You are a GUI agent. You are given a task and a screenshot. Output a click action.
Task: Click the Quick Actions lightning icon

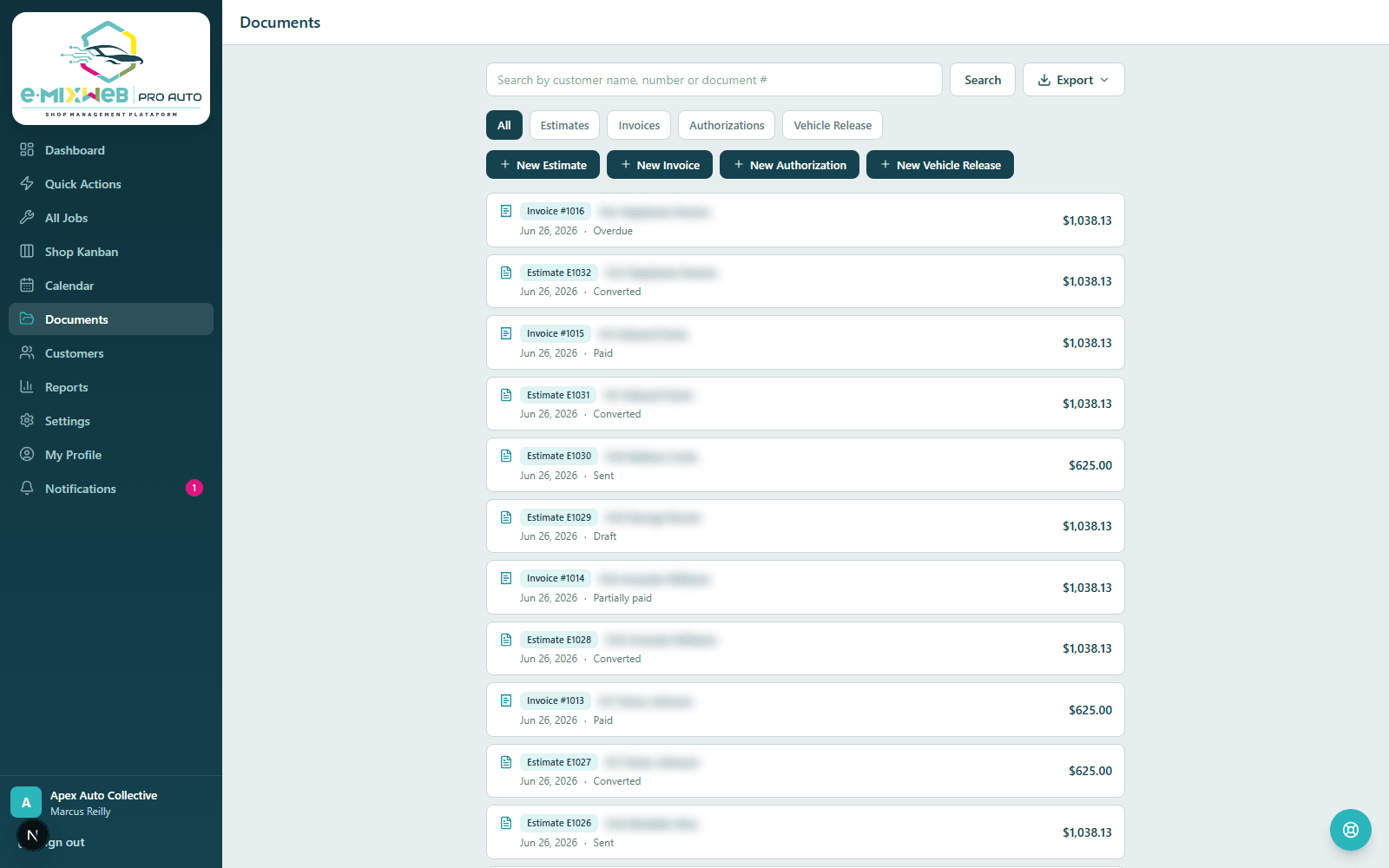point(27,183)
